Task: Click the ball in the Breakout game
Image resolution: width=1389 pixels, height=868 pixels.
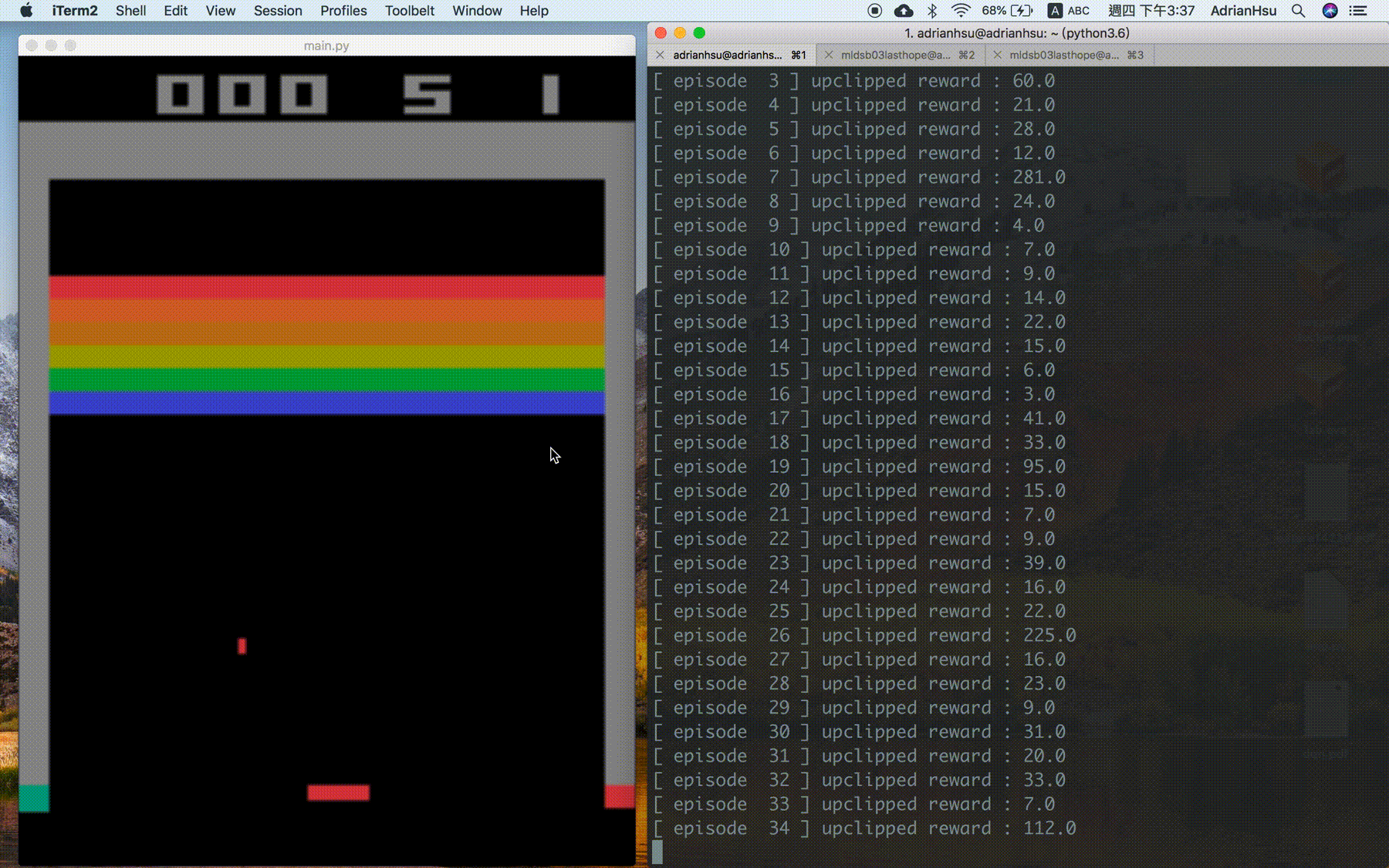Action: pos(242,646)
